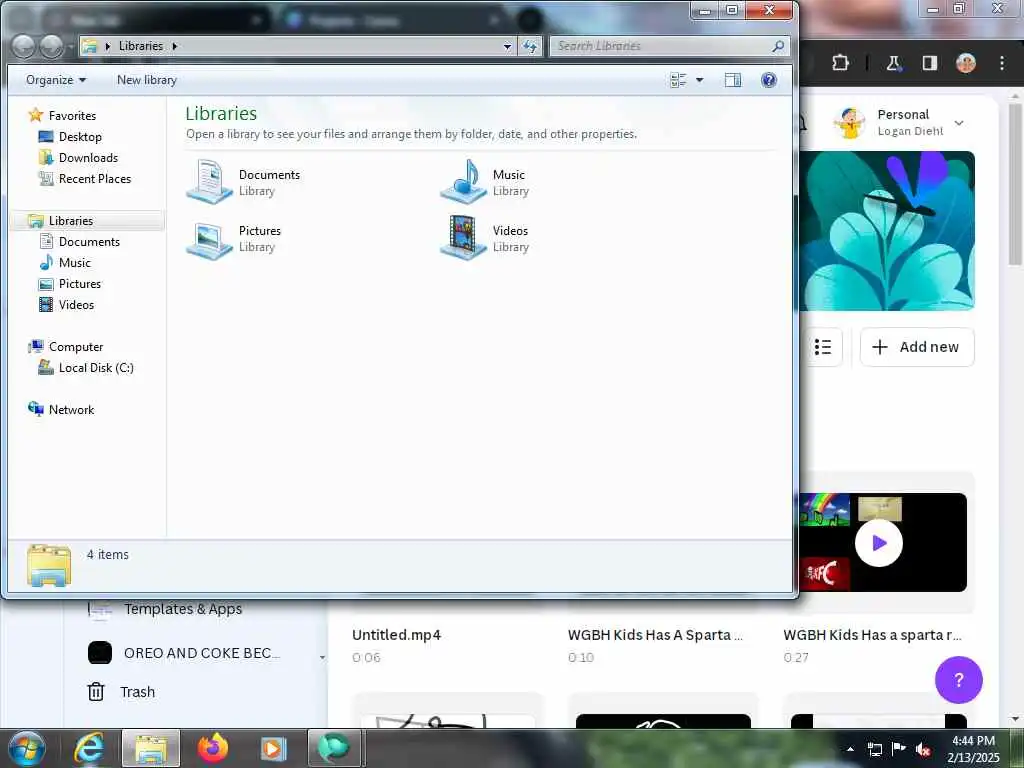Open the Windows Start button
This screenshot has height=768, width=1024.
click(26, 748)
